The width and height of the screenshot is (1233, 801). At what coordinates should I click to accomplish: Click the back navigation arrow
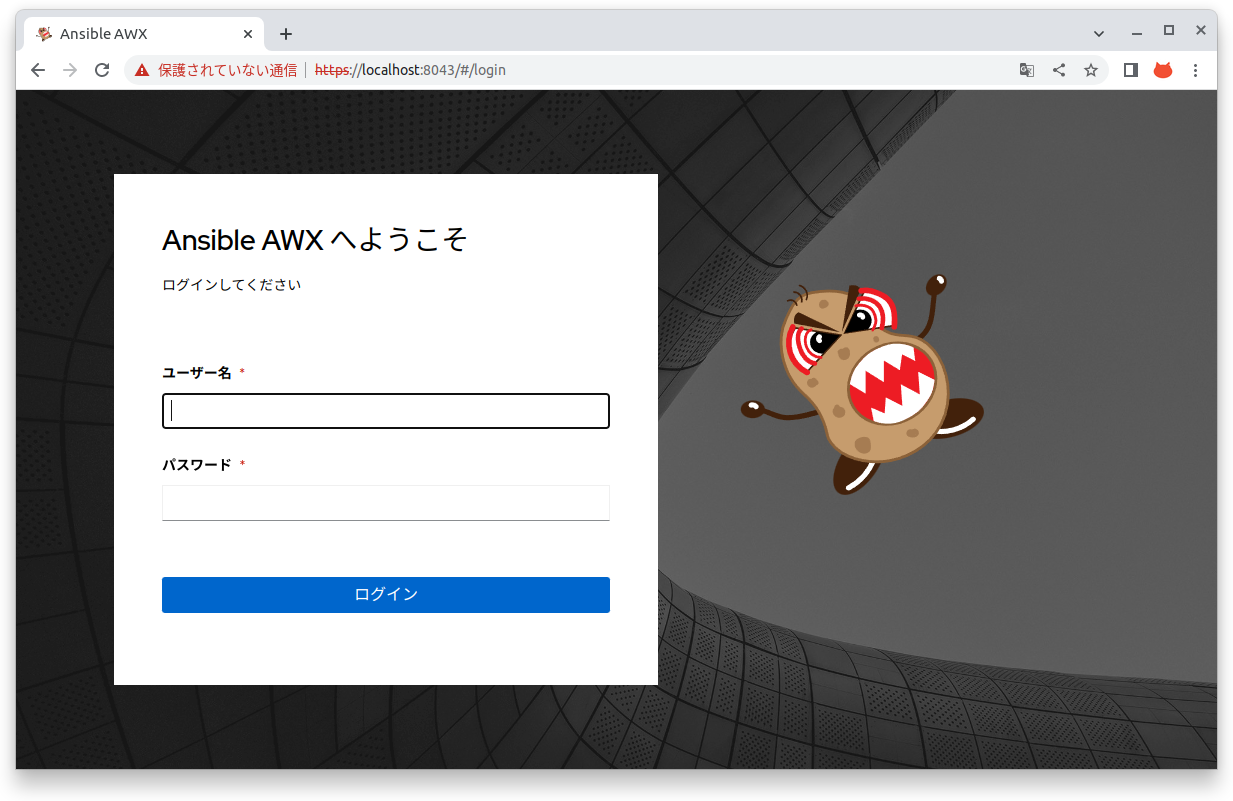37,70
